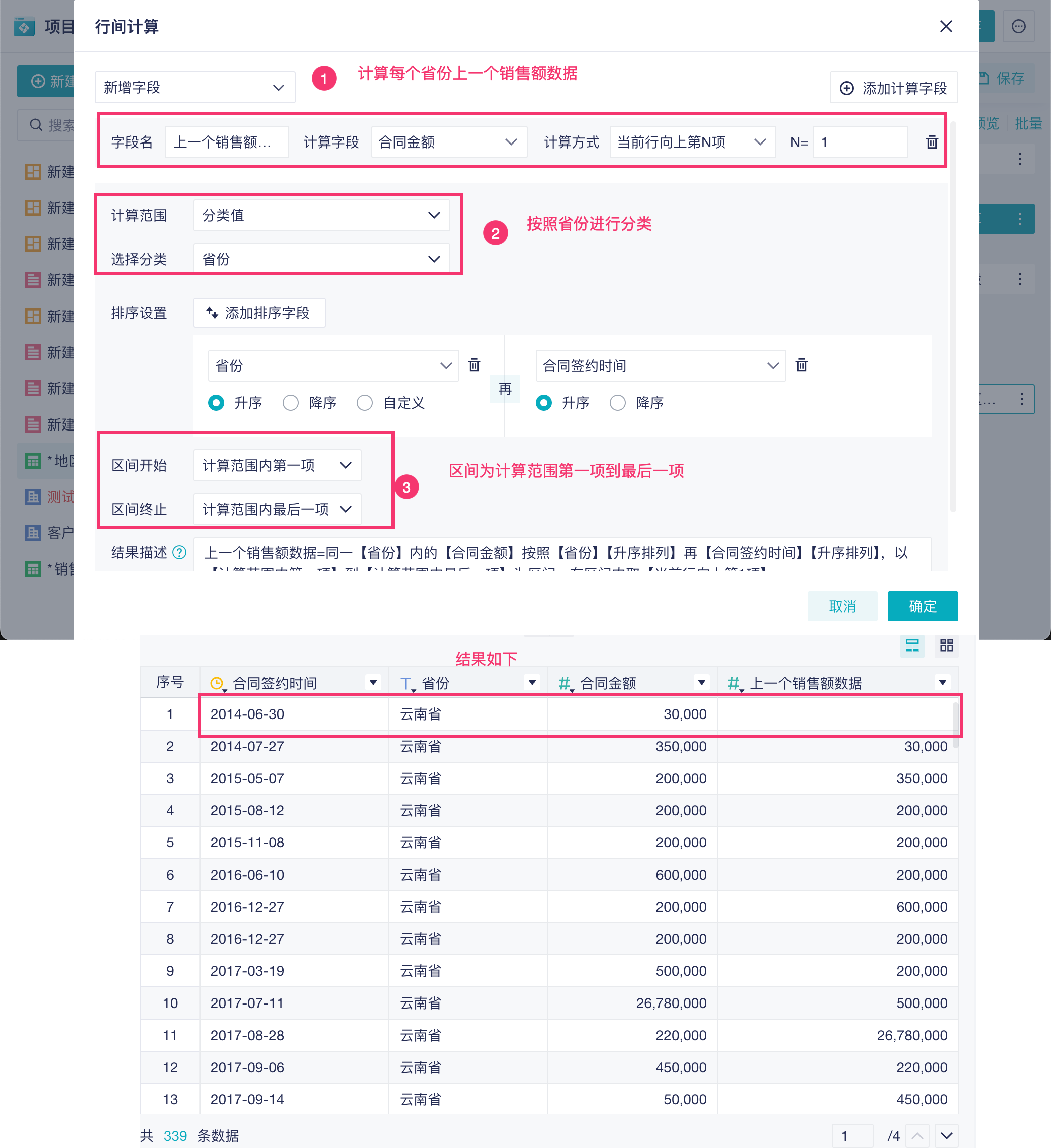Open the 计算范围 分类值 dropdown

(321, 215)
